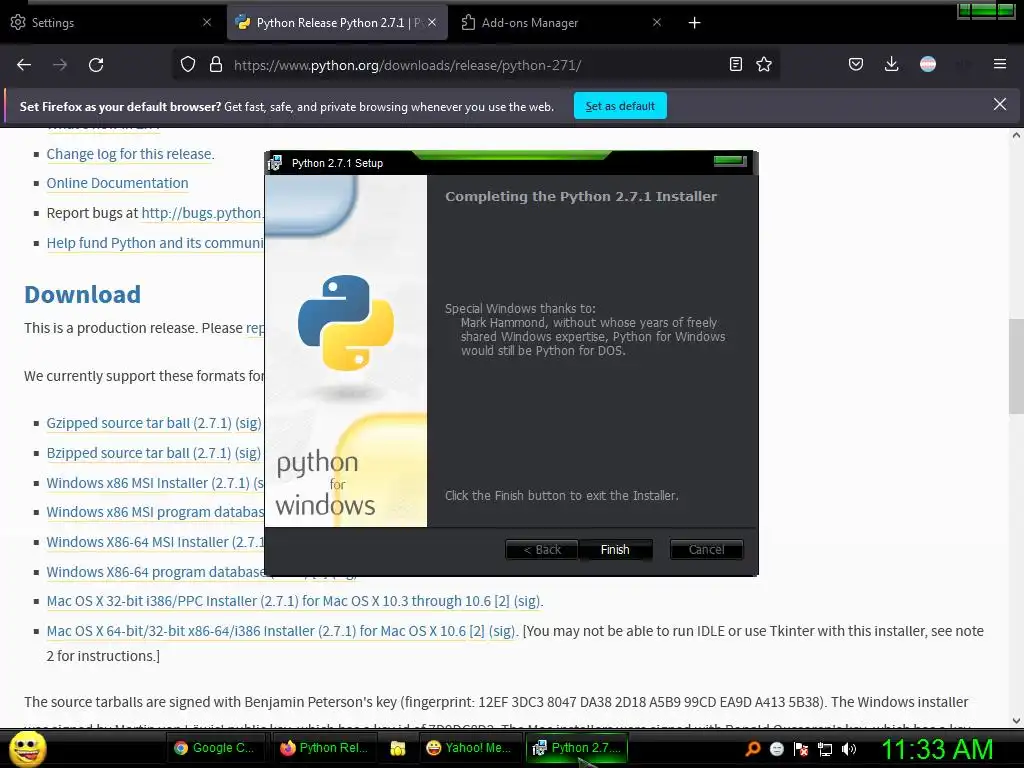Select the Python Release Python 2.7.1 tab
This screenshot has height=768, width=1024.
tap(337, 22)
